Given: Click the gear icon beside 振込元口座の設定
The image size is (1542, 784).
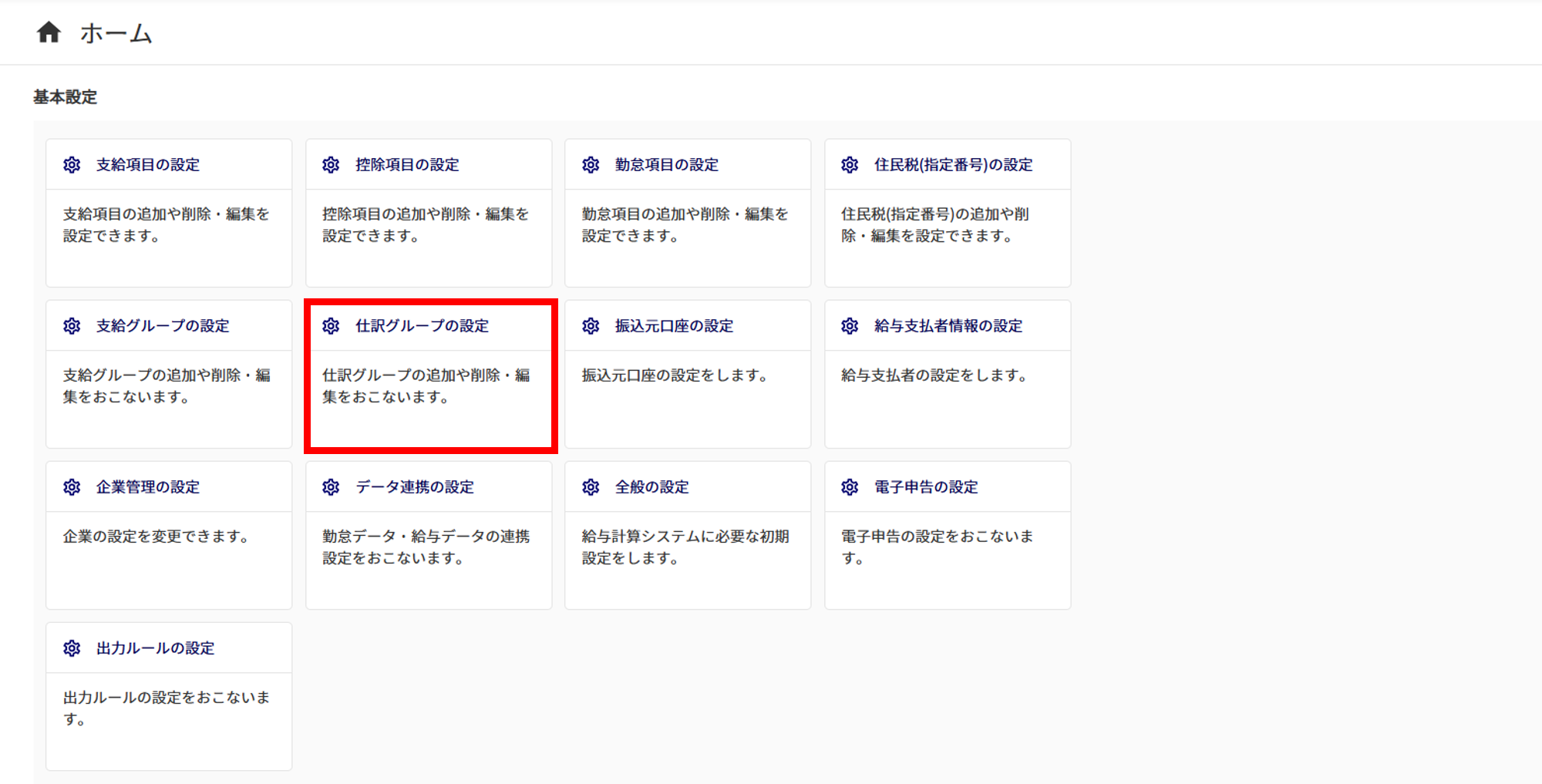Looking at the screenshot, I should point(591,326).
